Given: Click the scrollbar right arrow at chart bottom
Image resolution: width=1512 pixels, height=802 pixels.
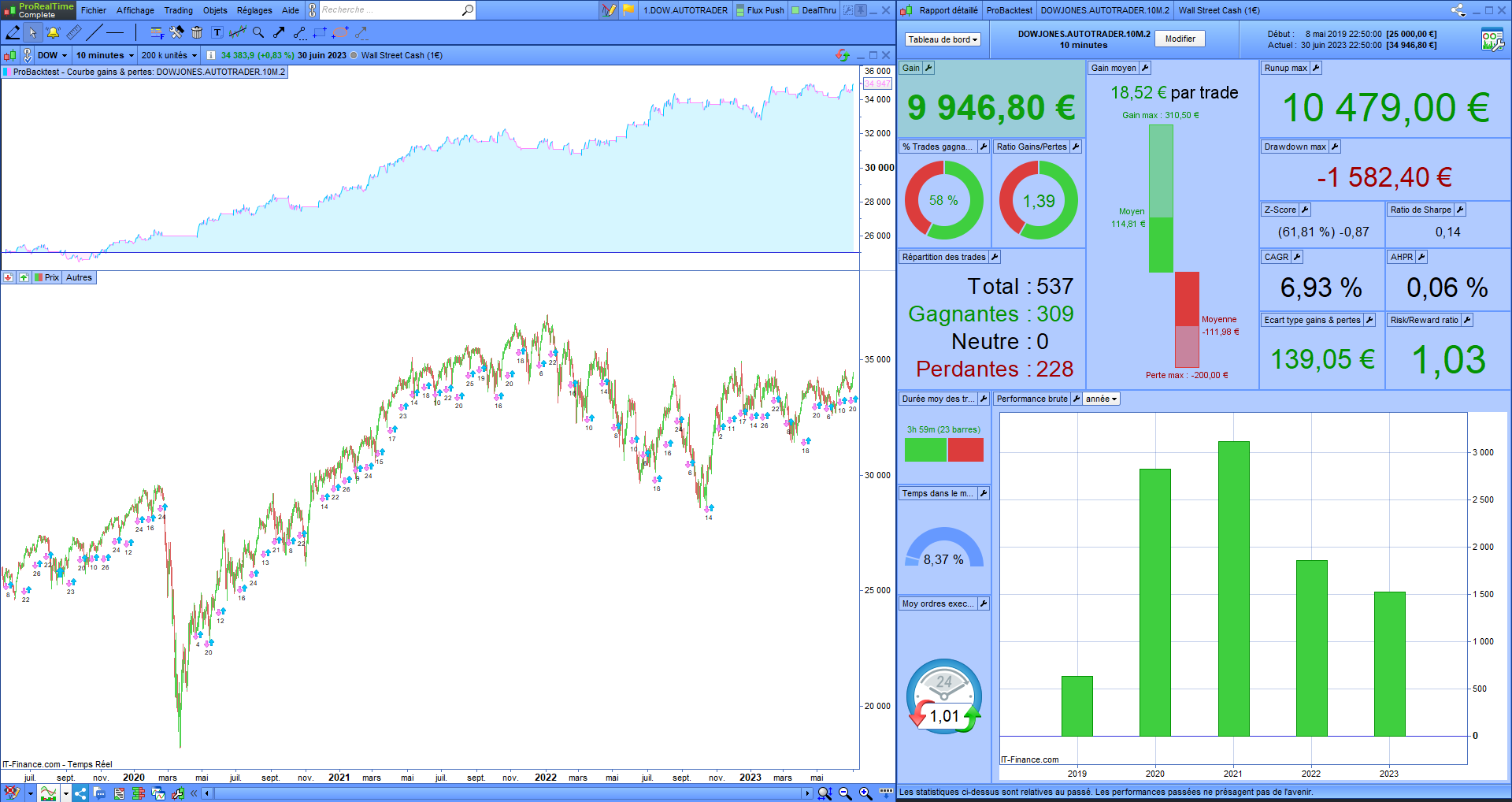Looking at the screenshot, I should [x=807, y=793].
